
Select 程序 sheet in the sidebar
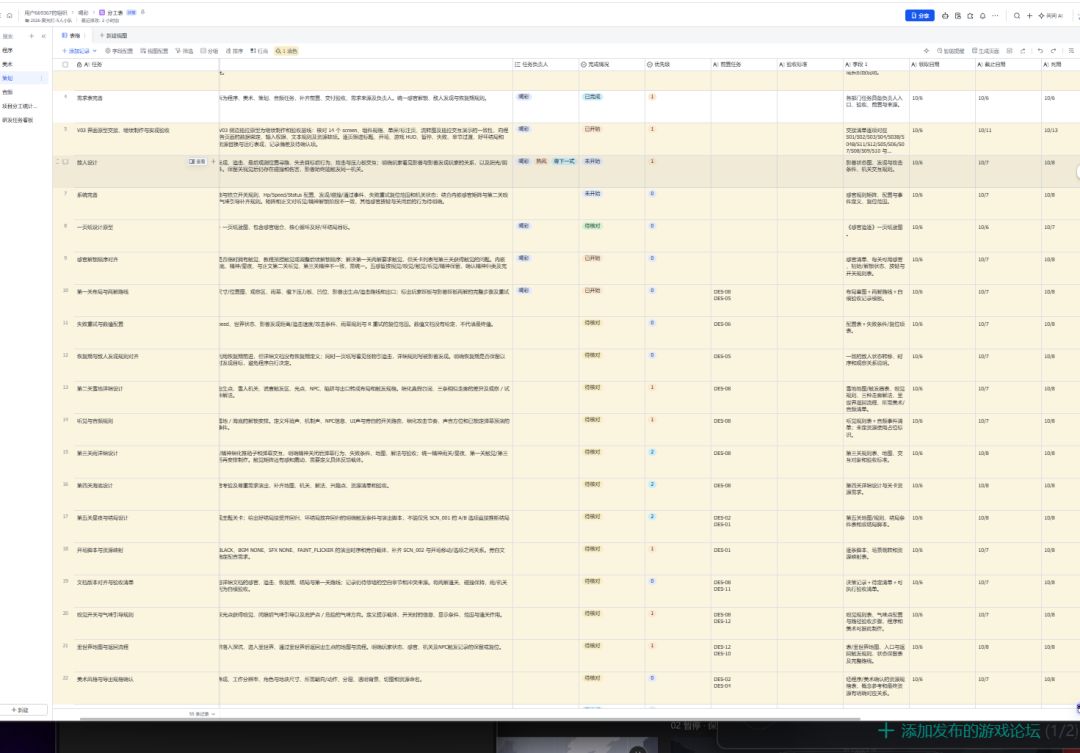coord(8,50)
